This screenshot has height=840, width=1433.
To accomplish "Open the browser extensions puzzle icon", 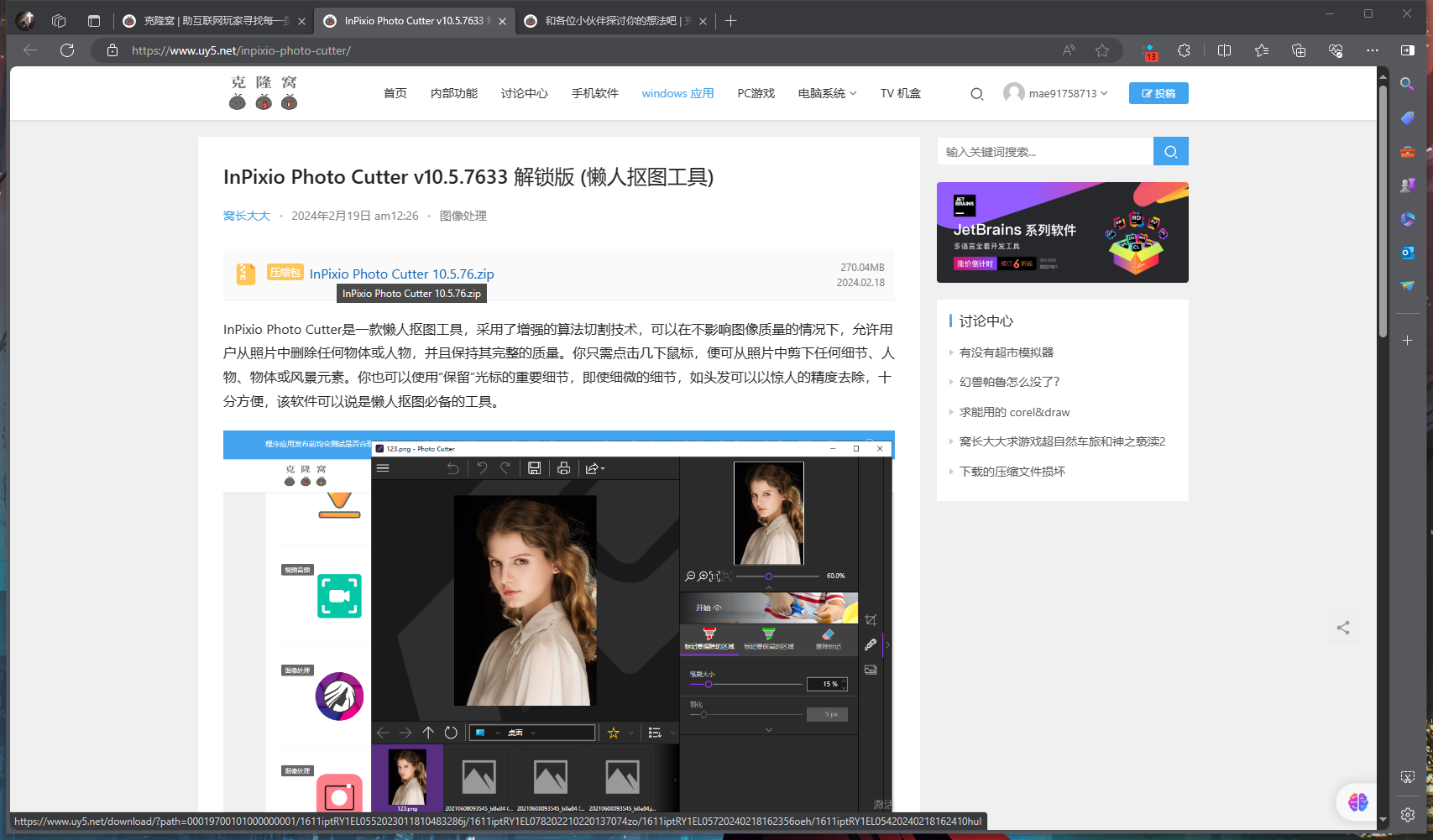I will click(x=1184, y=50).
